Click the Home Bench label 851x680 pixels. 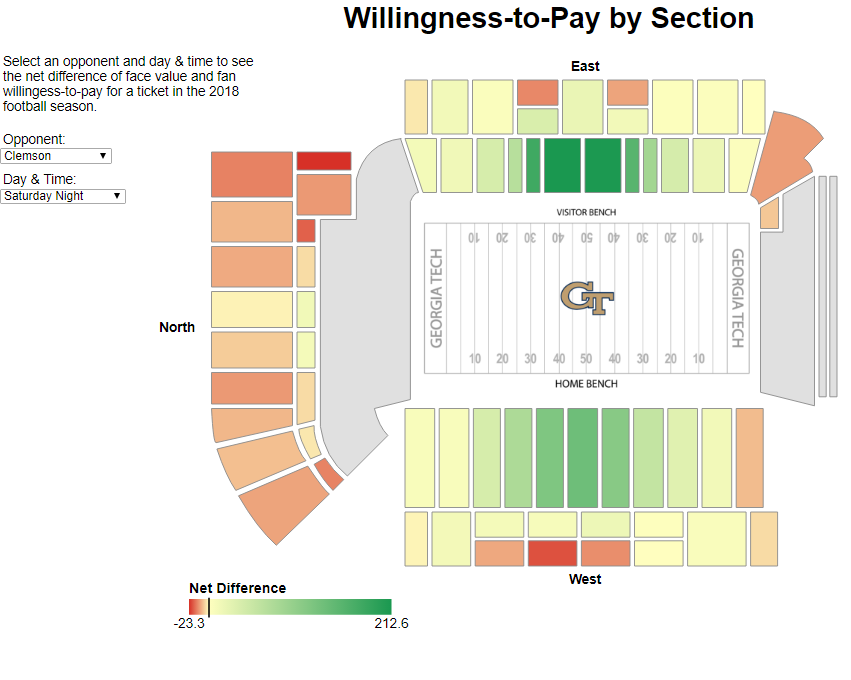tap(586, 384)
